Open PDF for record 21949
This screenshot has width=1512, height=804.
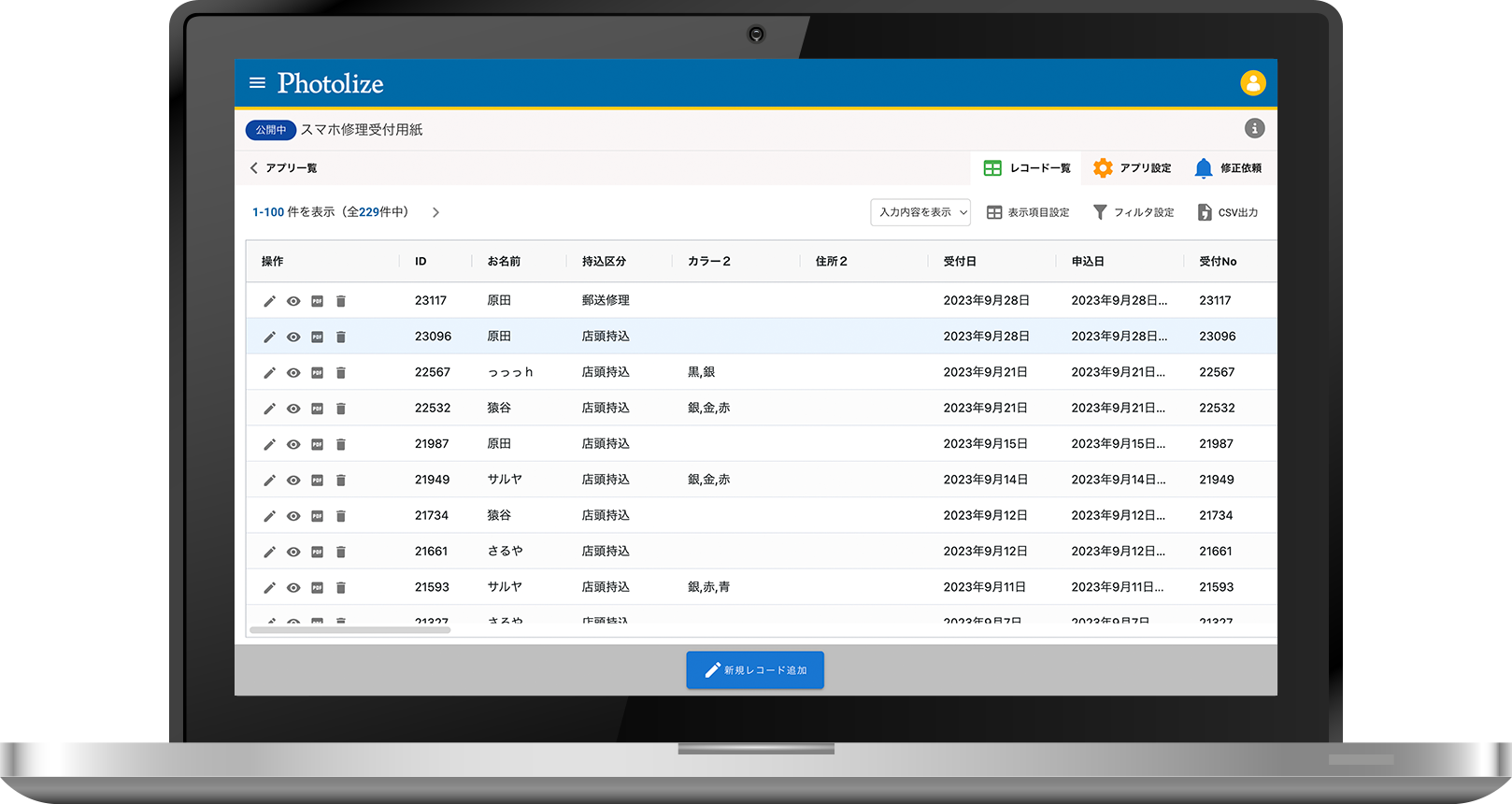(318, 481)
